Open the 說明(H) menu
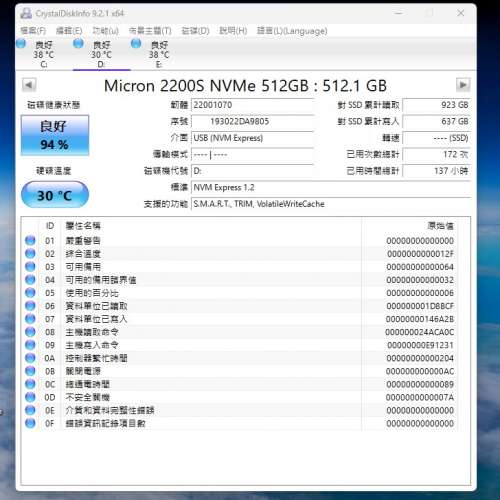This screenshot has height=500, width=500. pos(233,31)
